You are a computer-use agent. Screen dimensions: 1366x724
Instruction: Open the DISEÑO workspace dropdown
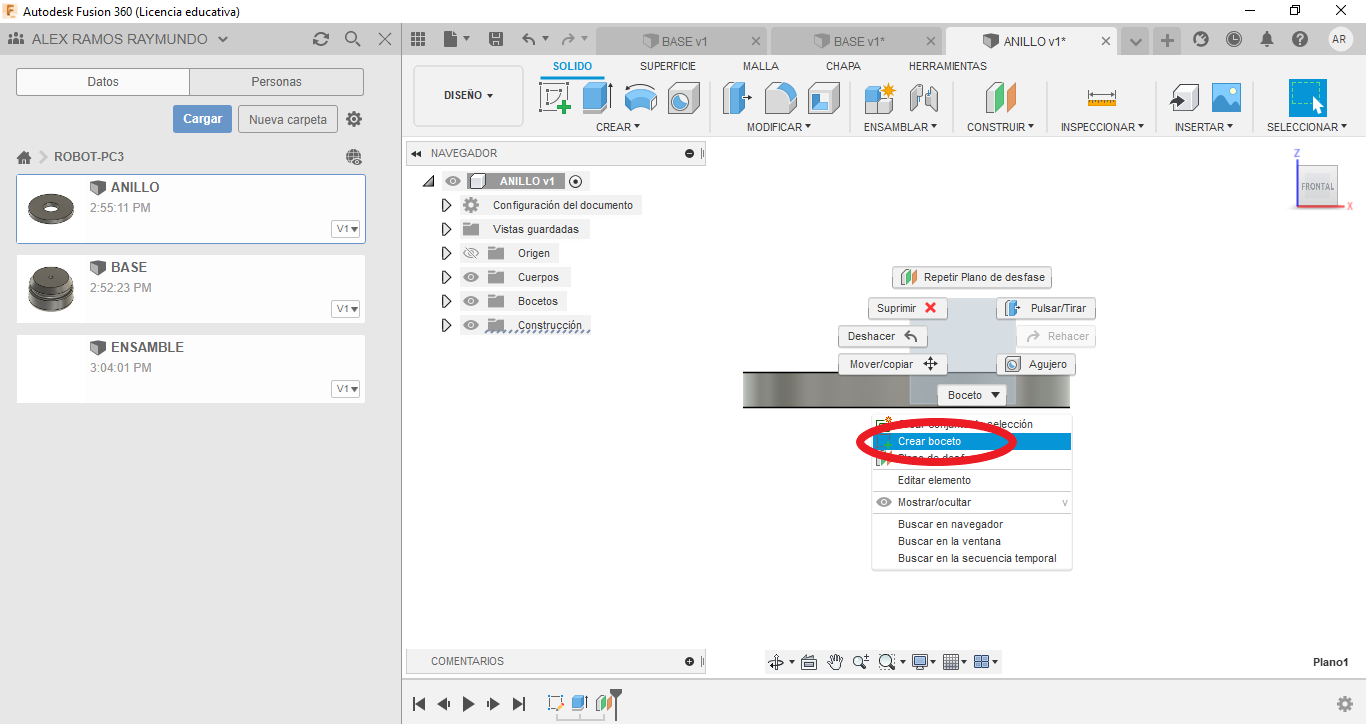[468, 96]
